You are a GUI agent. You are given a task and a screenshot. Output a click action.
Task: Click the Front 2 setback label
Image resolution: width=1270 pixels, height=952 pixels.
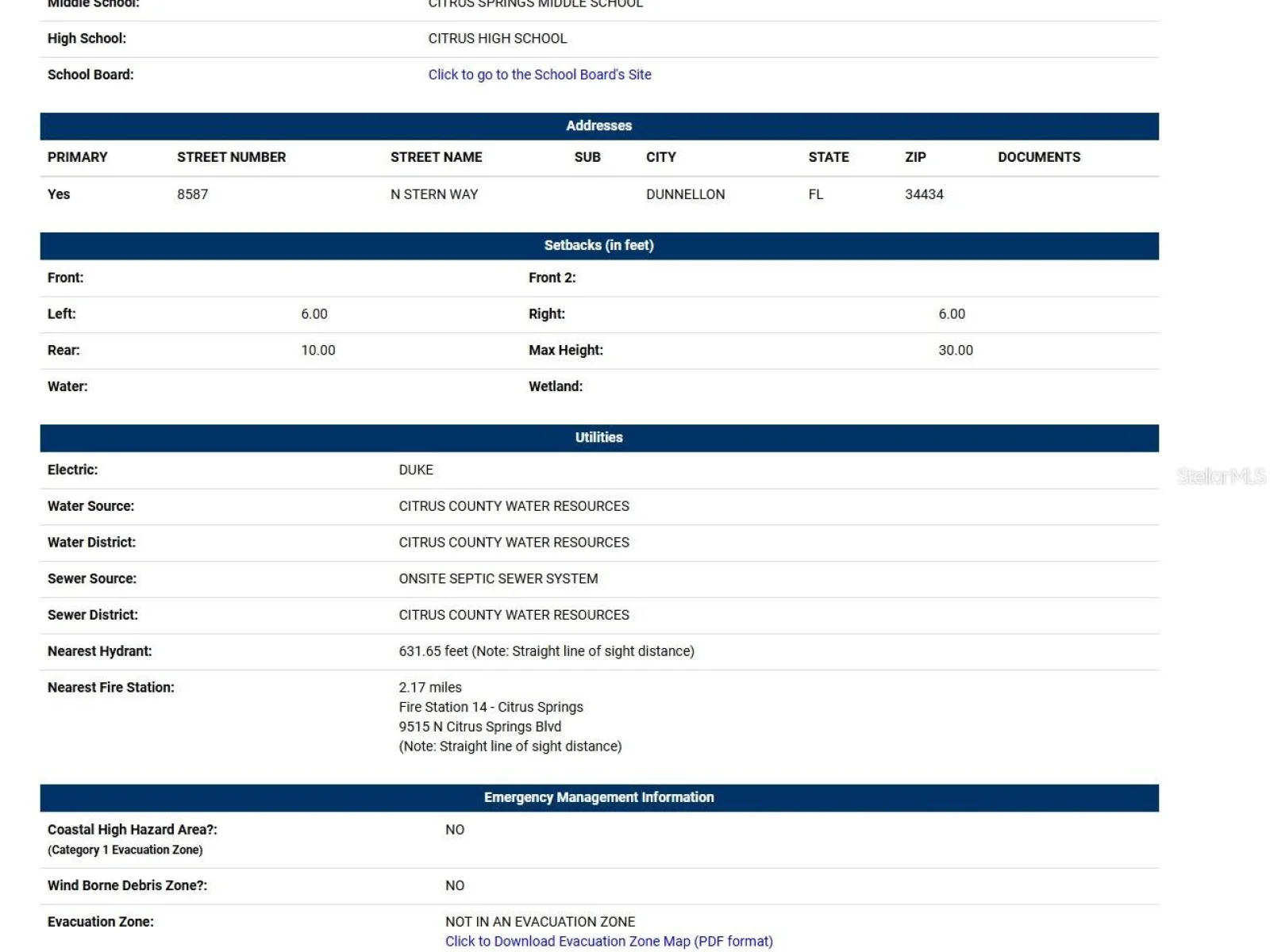coord(552,278)
